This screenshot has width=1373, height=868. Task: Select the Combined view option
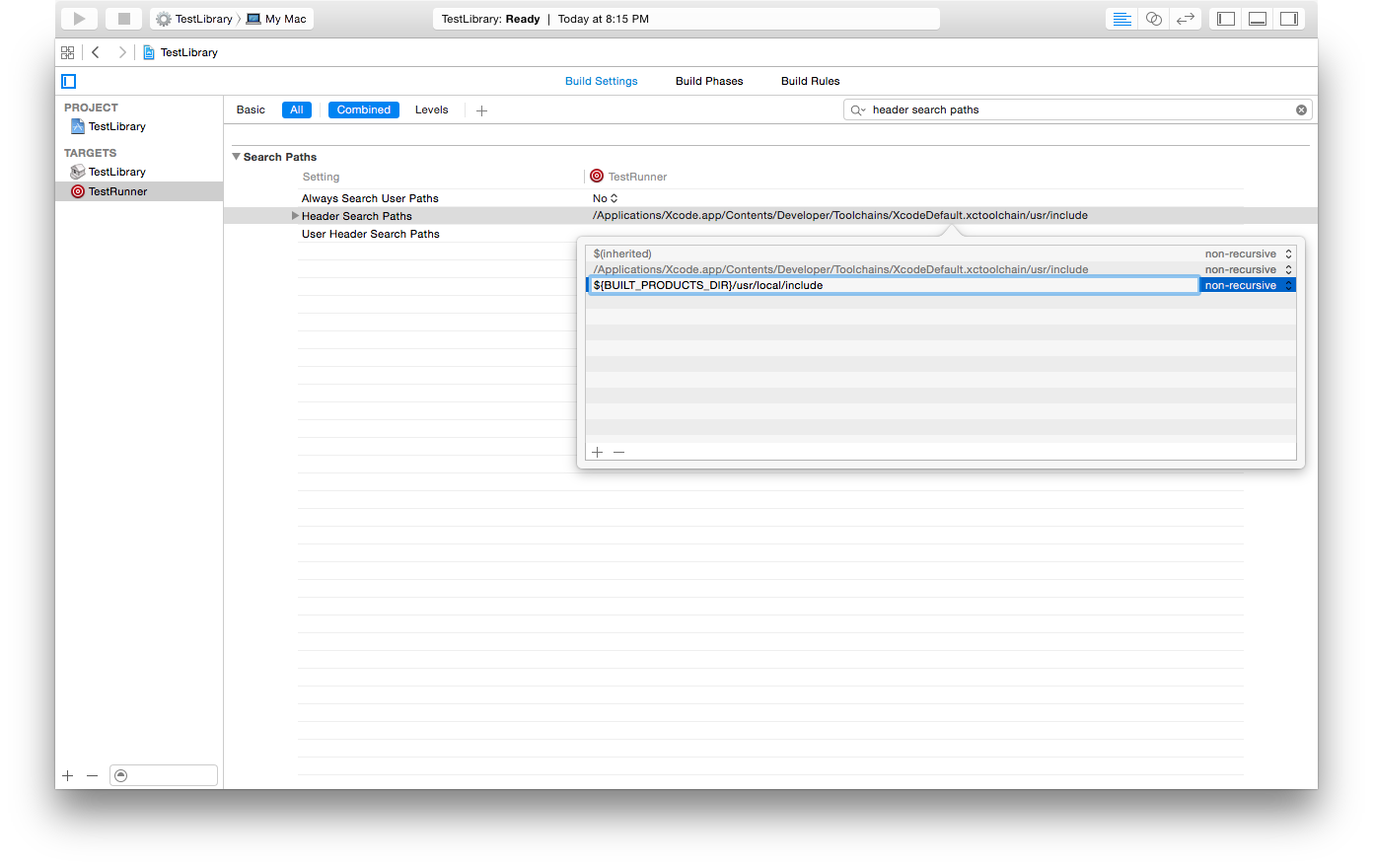point(364,109)
